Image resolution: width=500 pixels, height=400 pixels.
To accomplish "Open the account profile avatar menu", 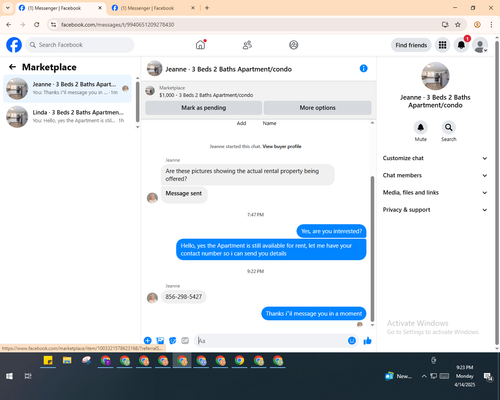I will pyautogui.click(x=480, y=45).
